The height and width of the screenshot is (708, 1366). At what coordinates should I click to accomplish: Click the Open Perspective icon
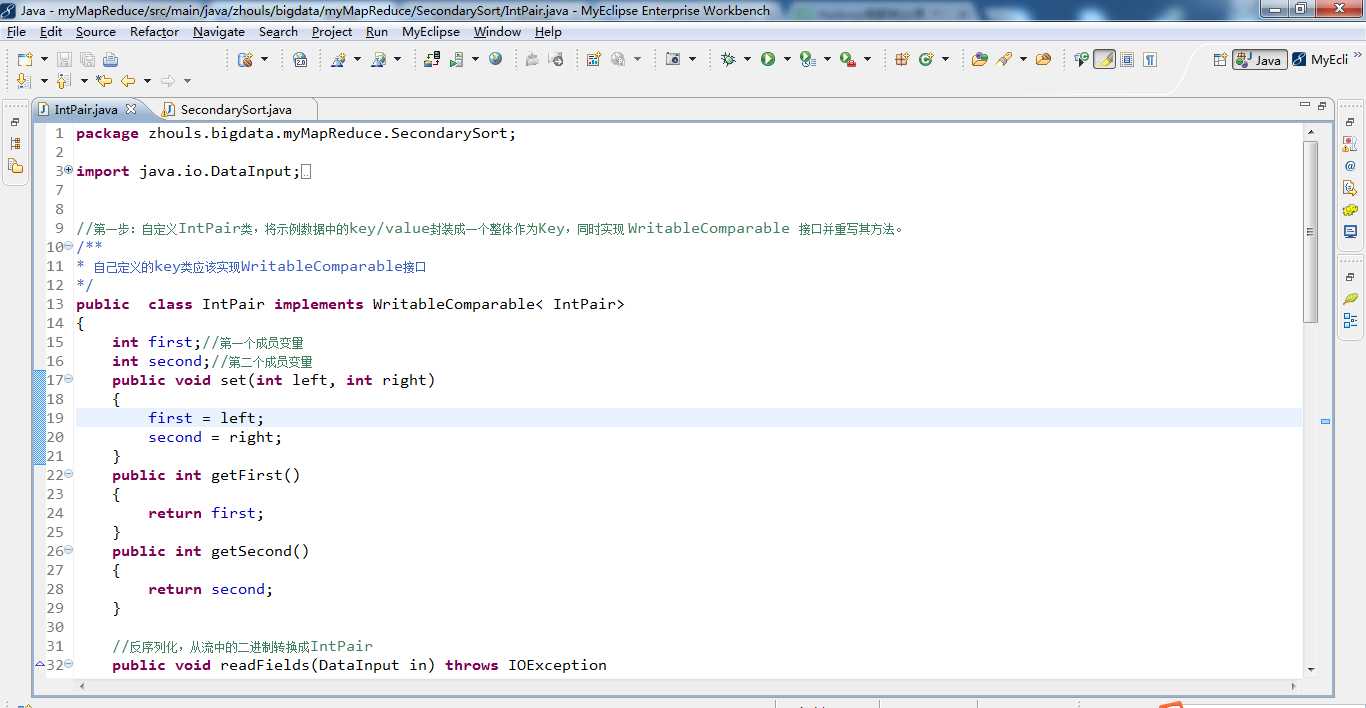[x=1219, y=59]
